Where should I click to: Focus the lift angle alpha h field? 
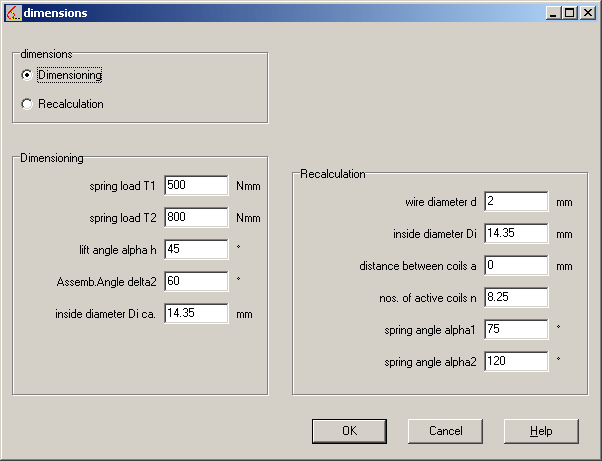pyautogui.click(x=196, y=249)
